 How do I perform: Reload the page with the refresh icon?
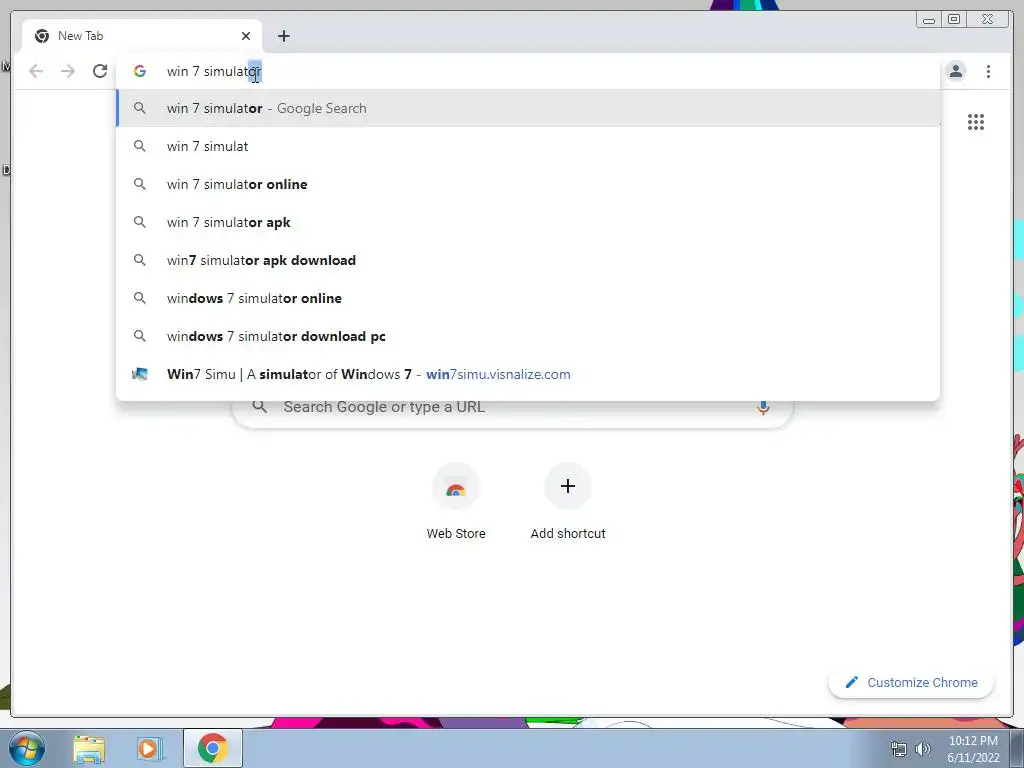(x=100, y=71)
